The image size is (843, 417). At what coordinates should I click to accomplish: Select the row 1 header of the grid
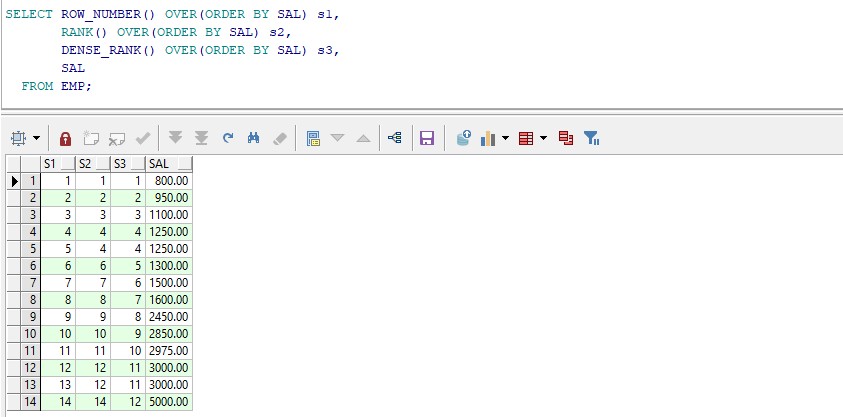(31, 181)
